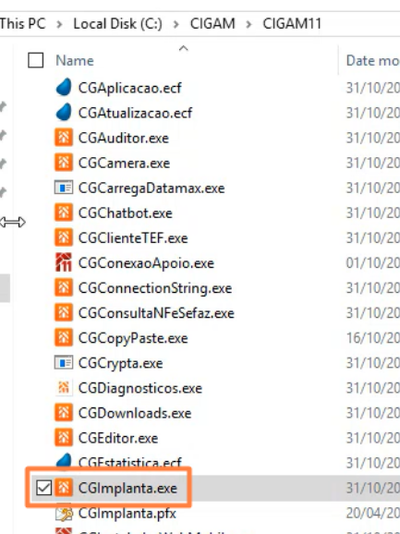Expand the chevron after This PC

pyautogui.click(x=59, y=24)
